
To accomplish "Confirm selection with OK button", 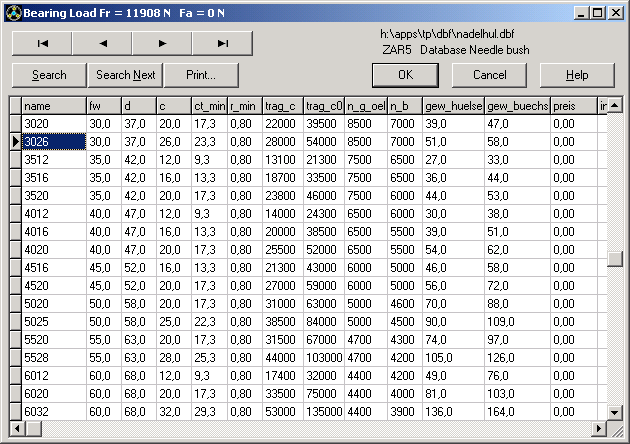I will pyautogui.click(x=405, y=75).
